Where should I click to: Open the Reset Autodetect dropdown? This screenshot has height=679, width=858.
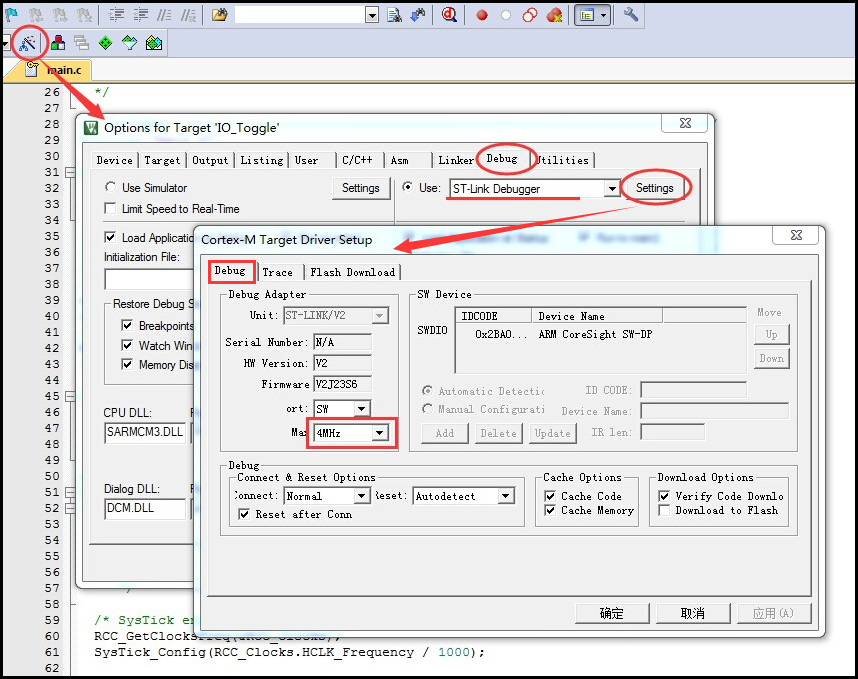(x=506, y=496)
